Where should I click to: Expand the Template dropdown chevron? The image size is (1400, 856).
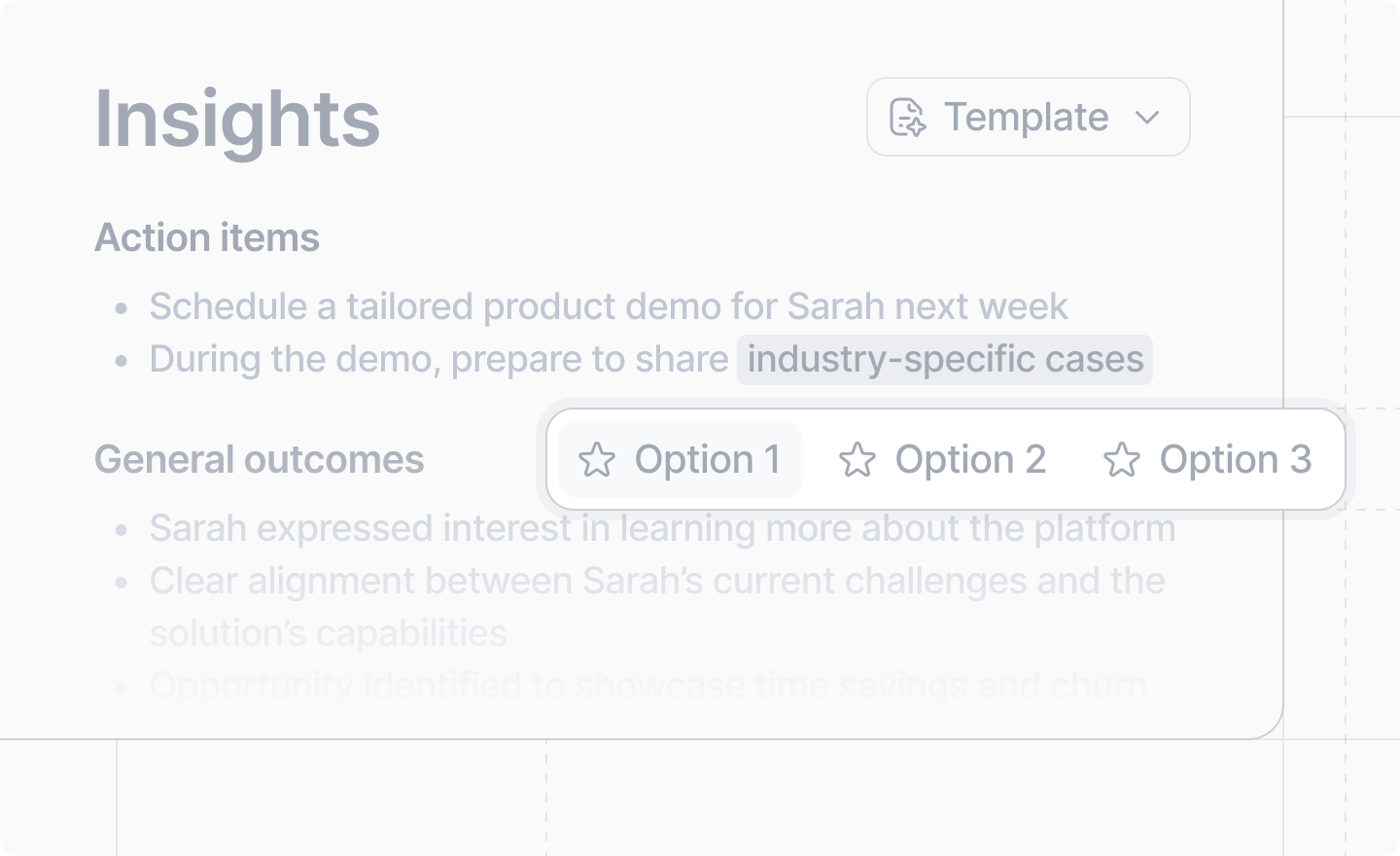pyautogui.click(x=1147, y=118)
